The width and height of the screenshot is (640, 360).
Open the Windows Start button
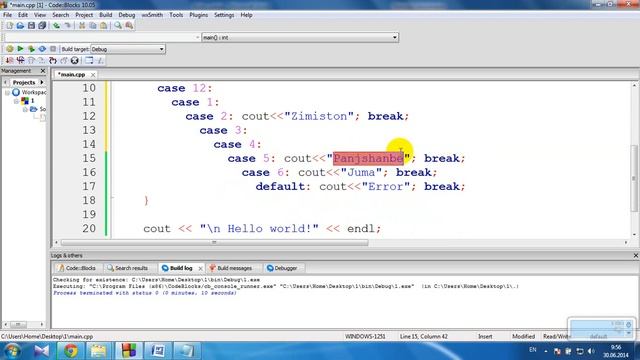click(11, 351)
